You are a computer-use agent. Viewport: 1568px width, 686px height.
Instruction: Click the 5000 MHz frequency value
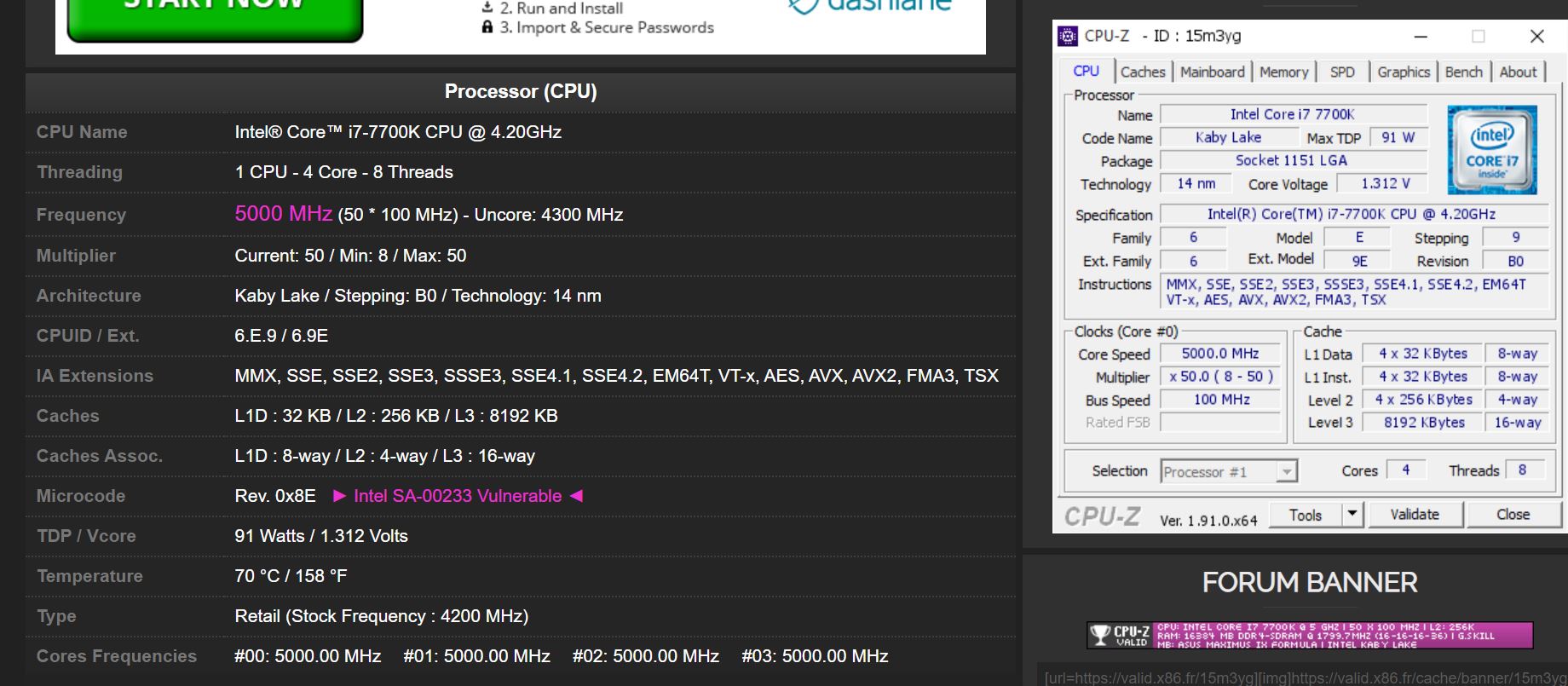pos(283,214)
